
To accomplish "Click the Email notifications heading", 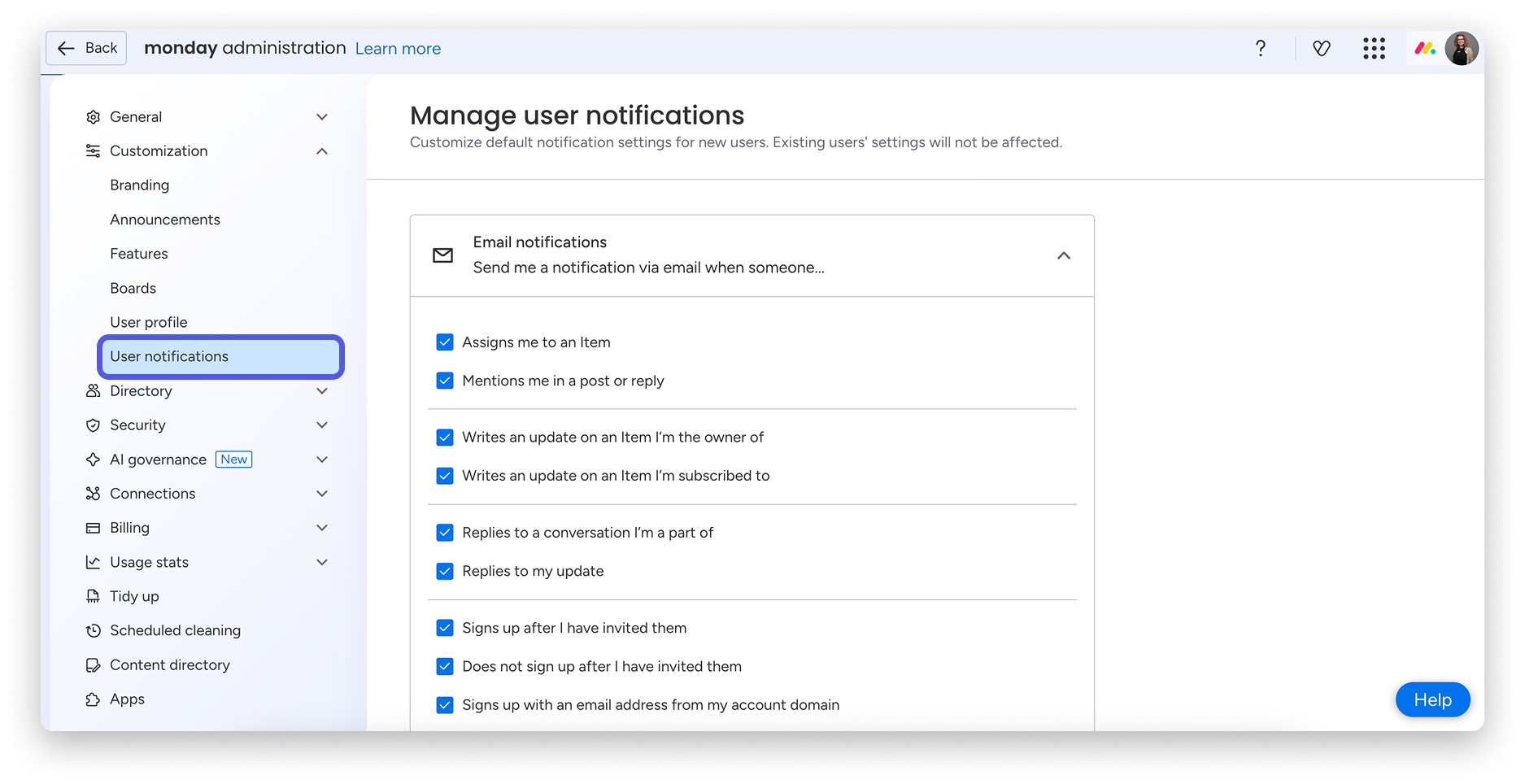I will [540, 242].
